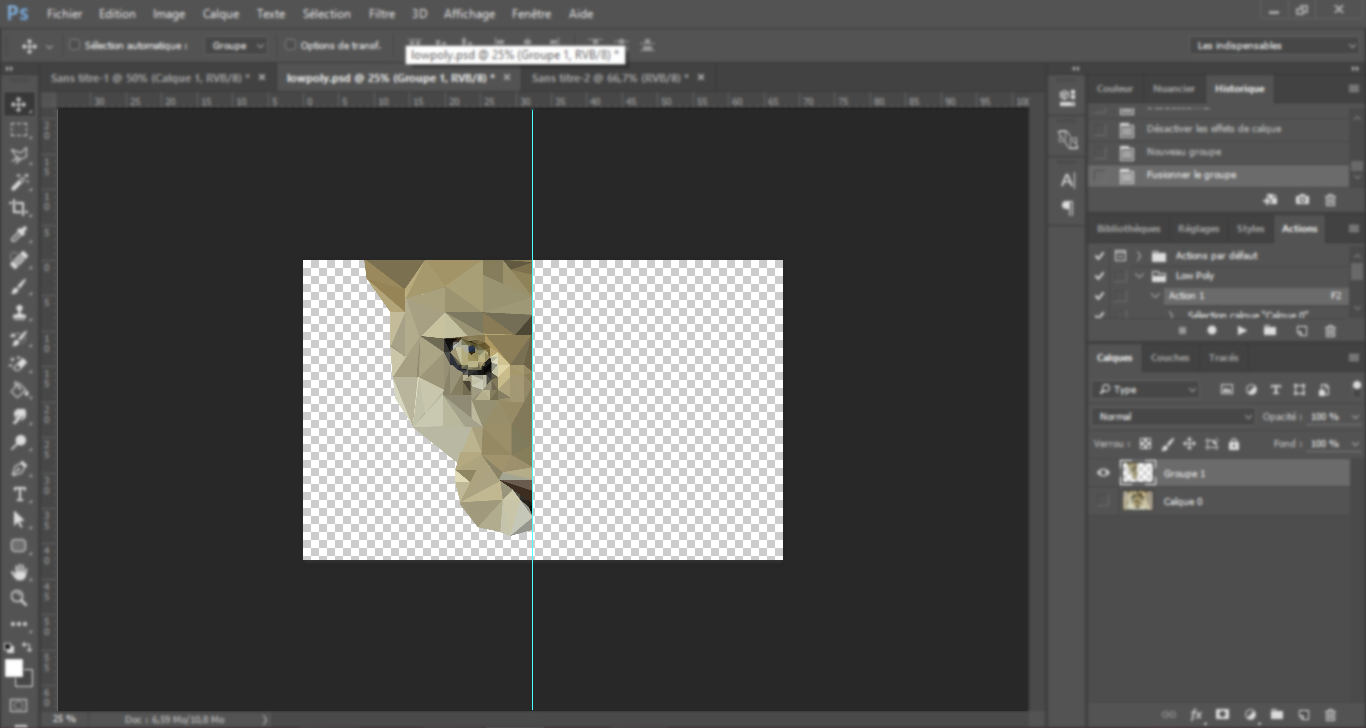Toggle the Low Poly action set checkmark

tap(1100, 276)
